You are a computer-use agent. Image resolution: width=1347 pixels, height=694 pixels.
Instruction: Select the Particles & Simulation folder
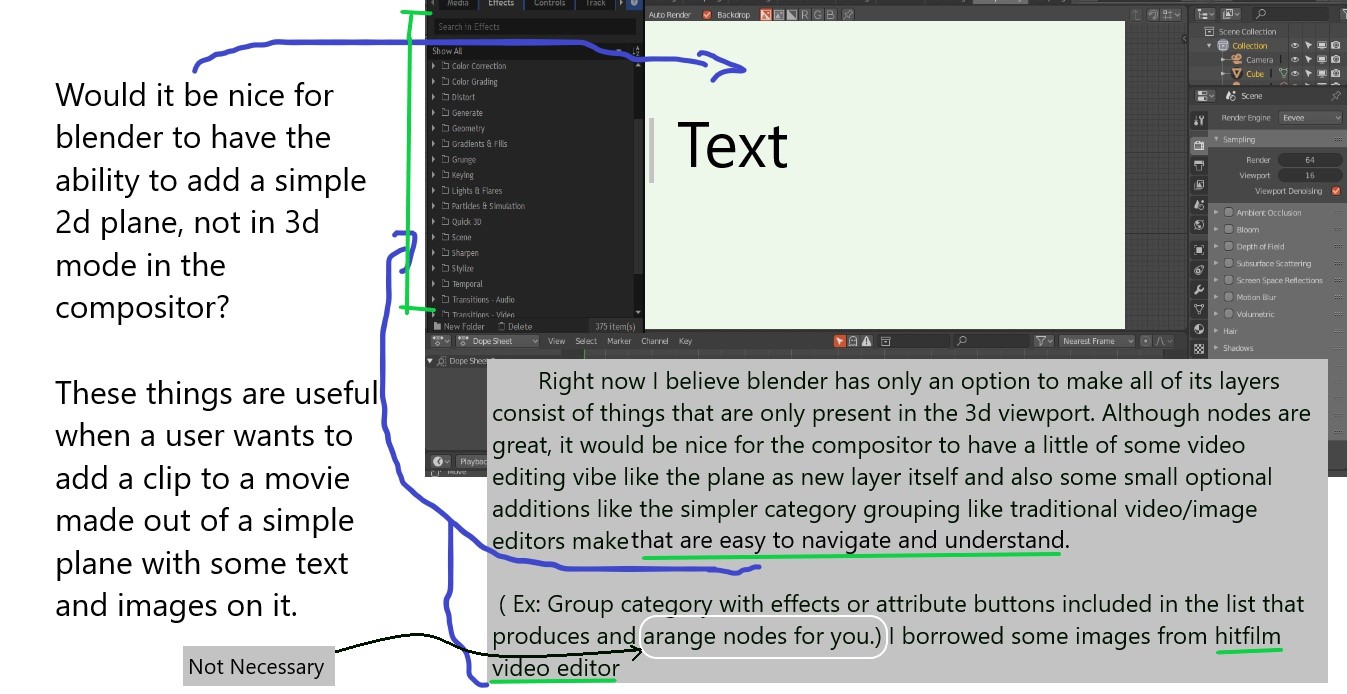(x=533, y=206)
